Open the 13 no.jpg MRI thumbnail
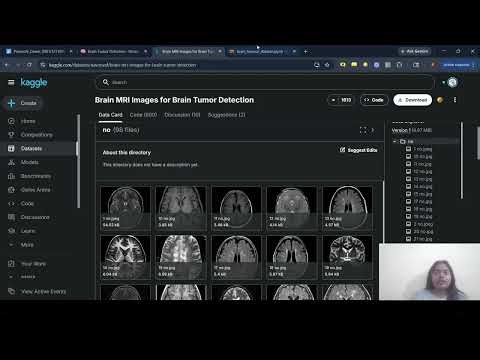Viewport: 480px width, 360px height. (x=347, y=208)
